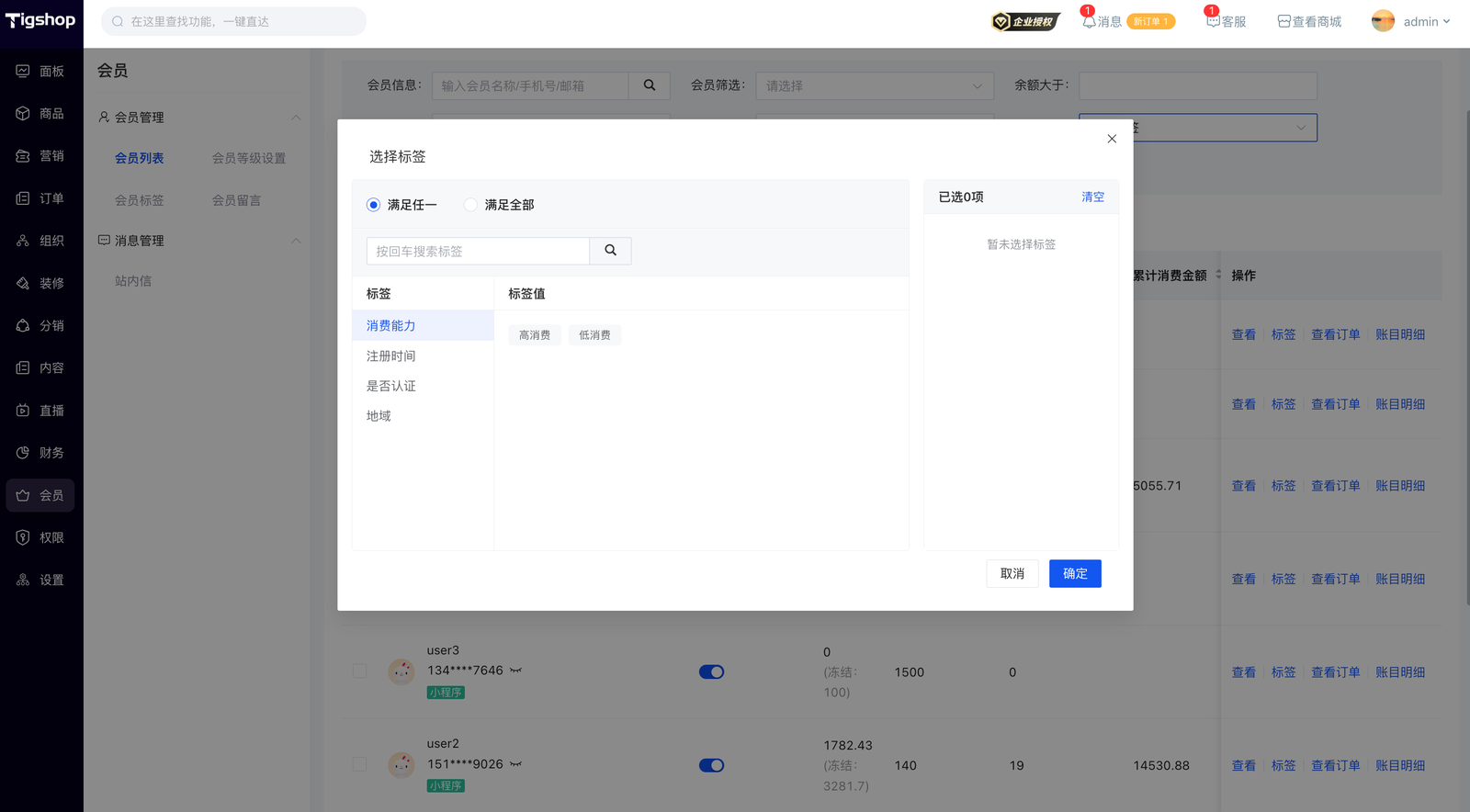Click the message bell icon
Screen dimensions: 1470x812
tap(1089, 21)
